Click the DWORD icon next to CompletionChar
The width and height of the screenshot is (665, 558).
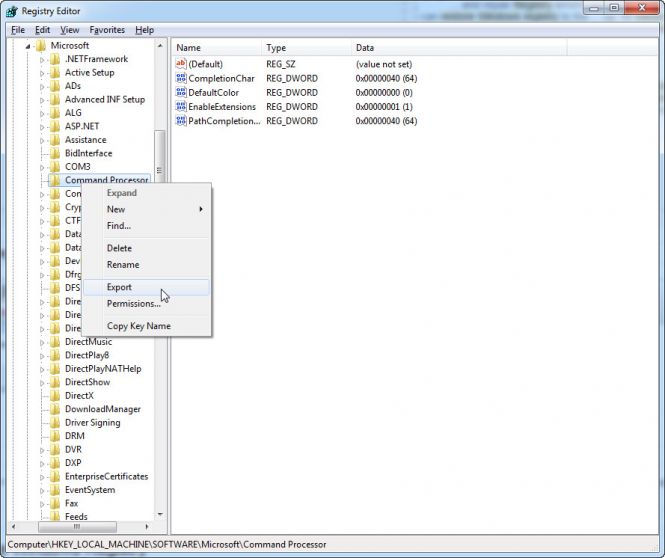[181, 78]
